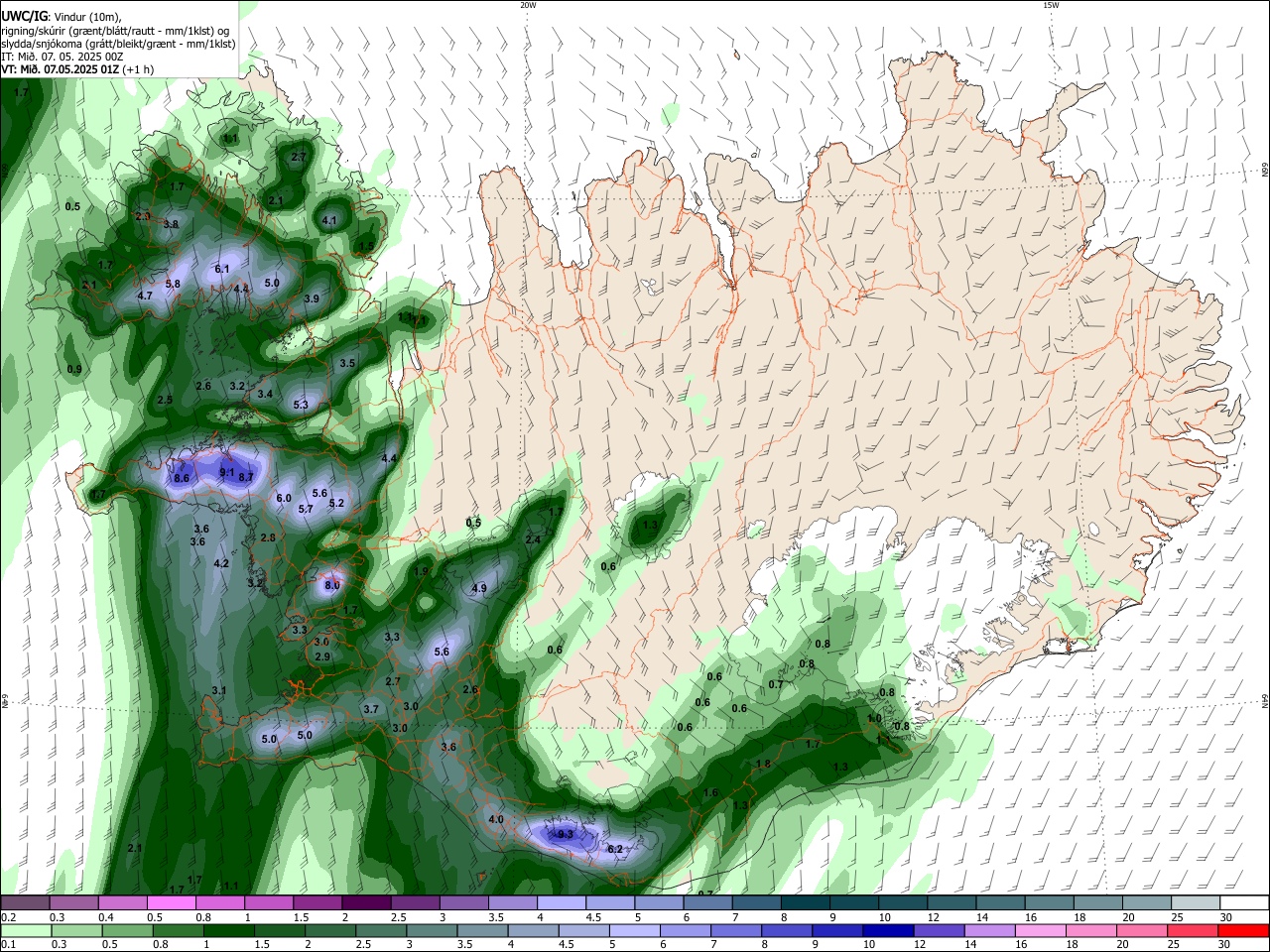The height and width of the screenshot is (952, 1270).
Task: Click the 0.2 label in the snow legend
Action: click(9, 917)
